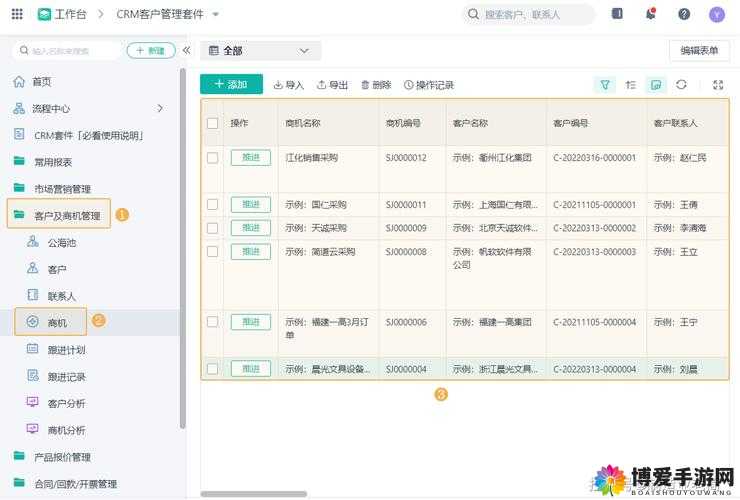
Task: Open the 全部 view dropdown
Action: [261, 51]
